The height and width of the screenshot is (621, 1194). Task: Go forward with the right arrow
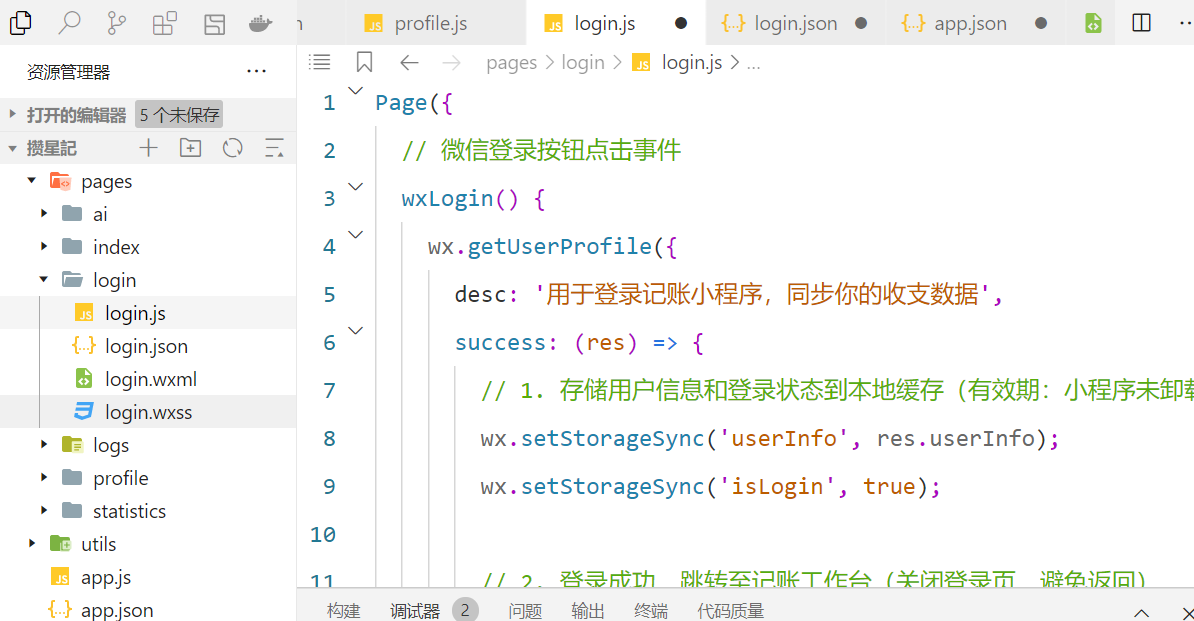pos(452,62)
